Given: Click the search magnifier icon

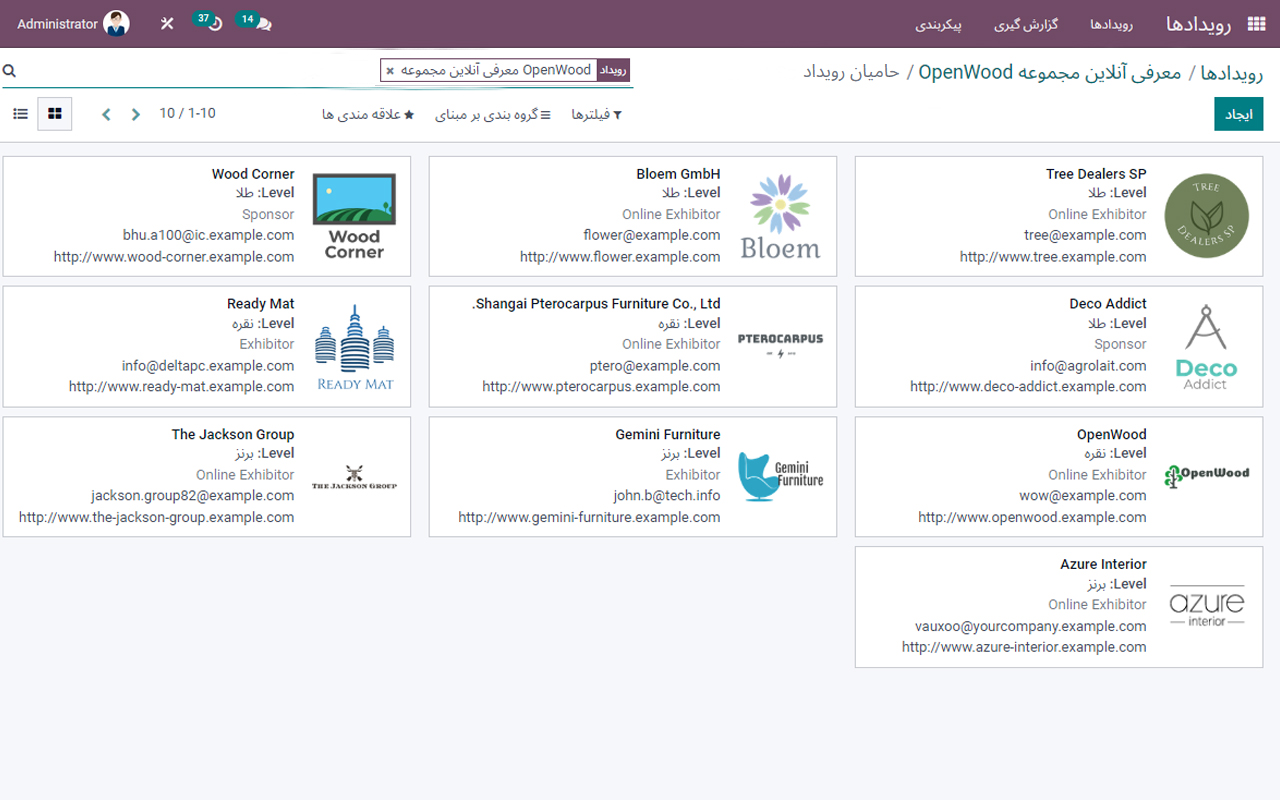Looking at the screenshot, I should click(x=9, y=71).
